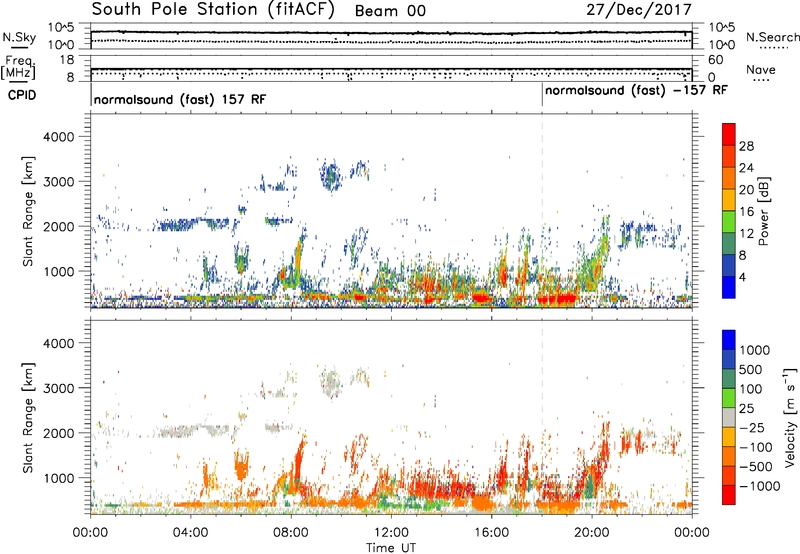Click the gray segment of velocity colorbar
Viewport: 800px width, 554px height.
click(x=729, y=418)
